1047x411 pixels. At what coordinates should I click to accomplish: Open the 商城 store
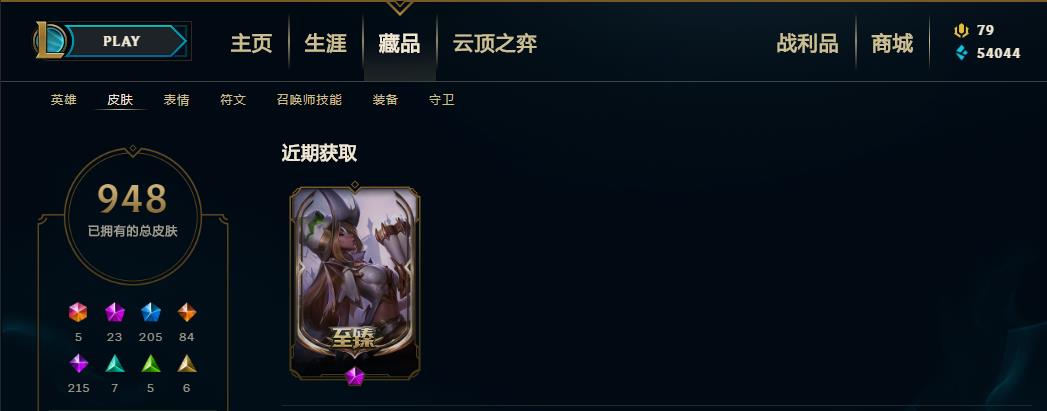coord(892,44)
